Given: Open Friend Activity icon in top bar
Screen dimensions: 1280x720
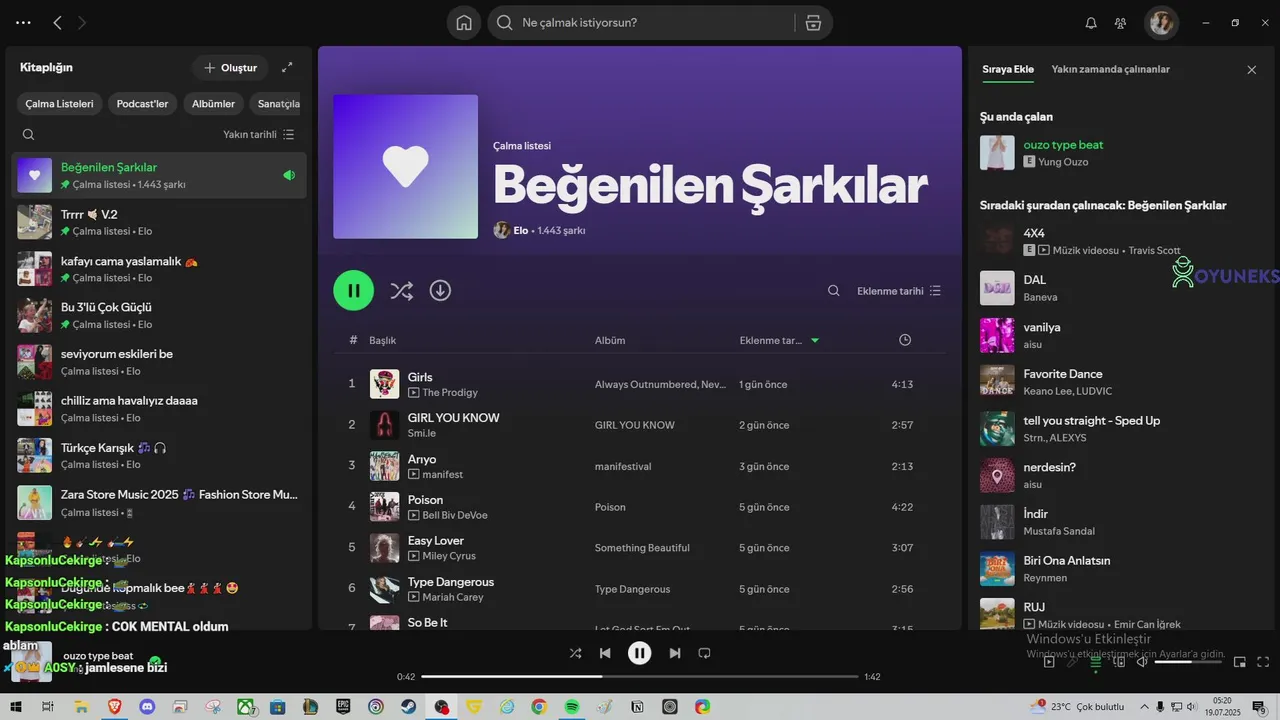Looking at the screenshot, I should pyautogui.click(x=1120, y=23).
